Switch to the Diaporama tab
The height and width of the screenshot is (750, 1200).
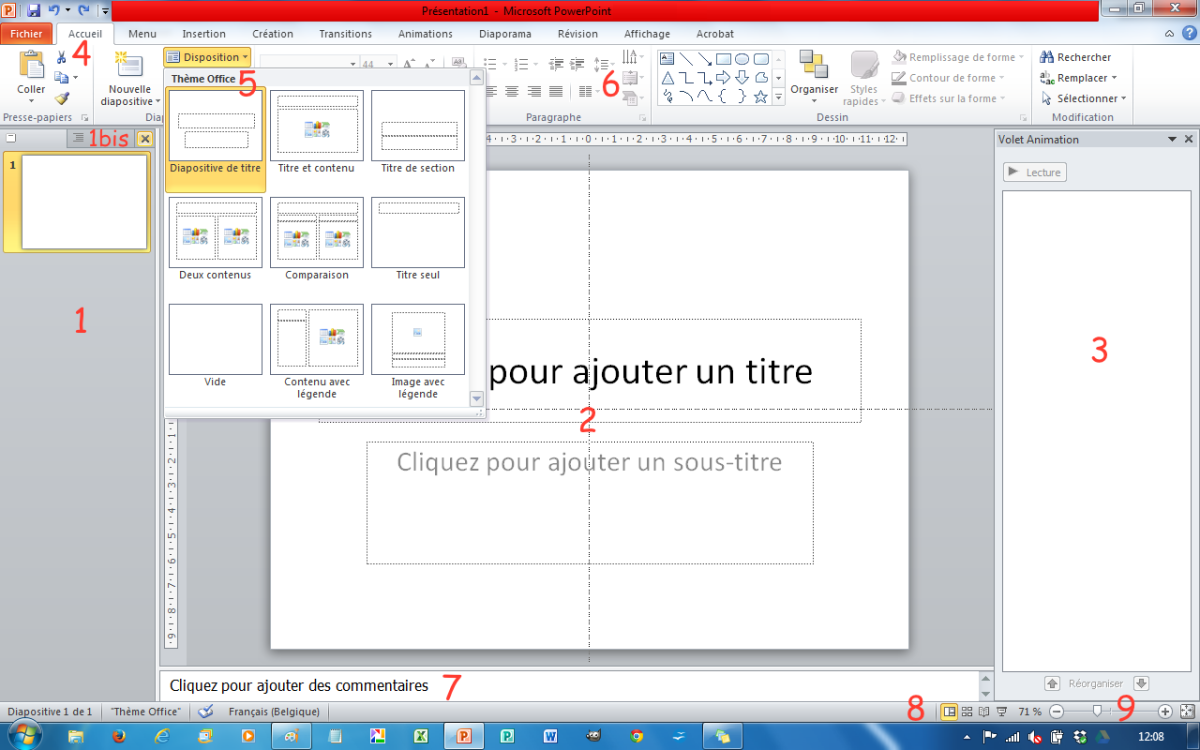(505, 34)
